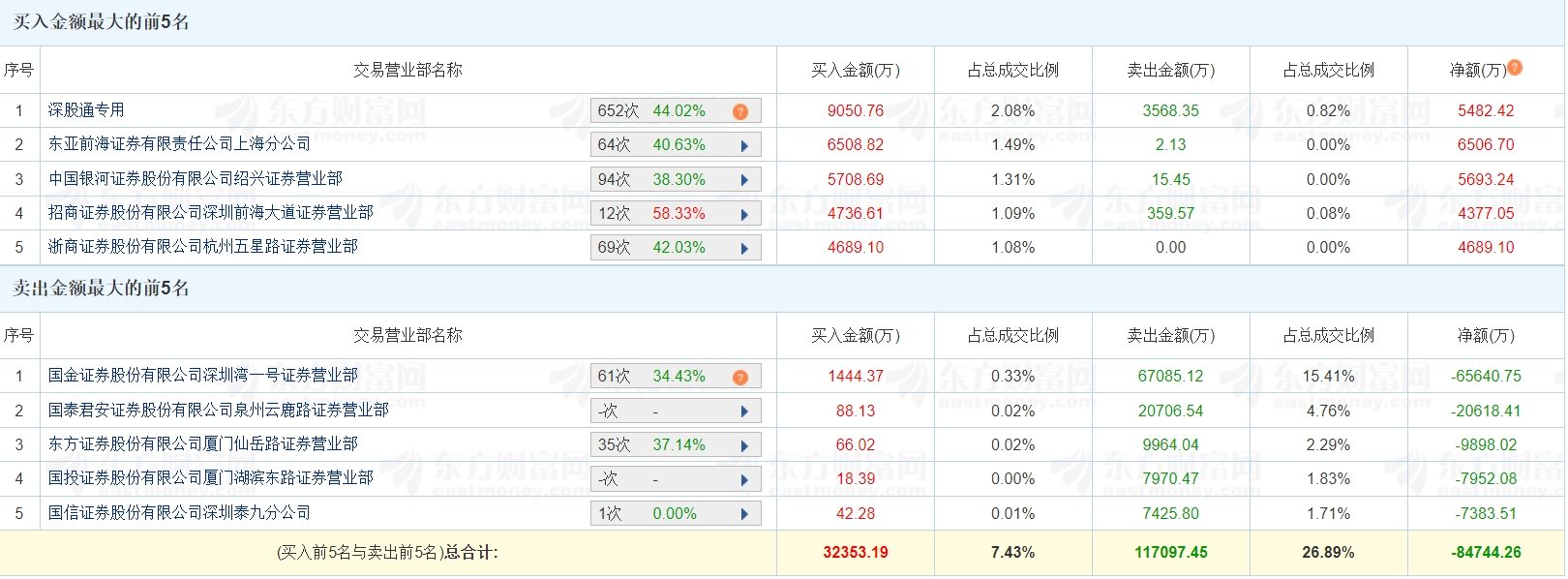Screen dimensions: 1568x579
Task: Open 国投证券厦门湖滨东路证券营业部 link
Action: tap(210, 478)
